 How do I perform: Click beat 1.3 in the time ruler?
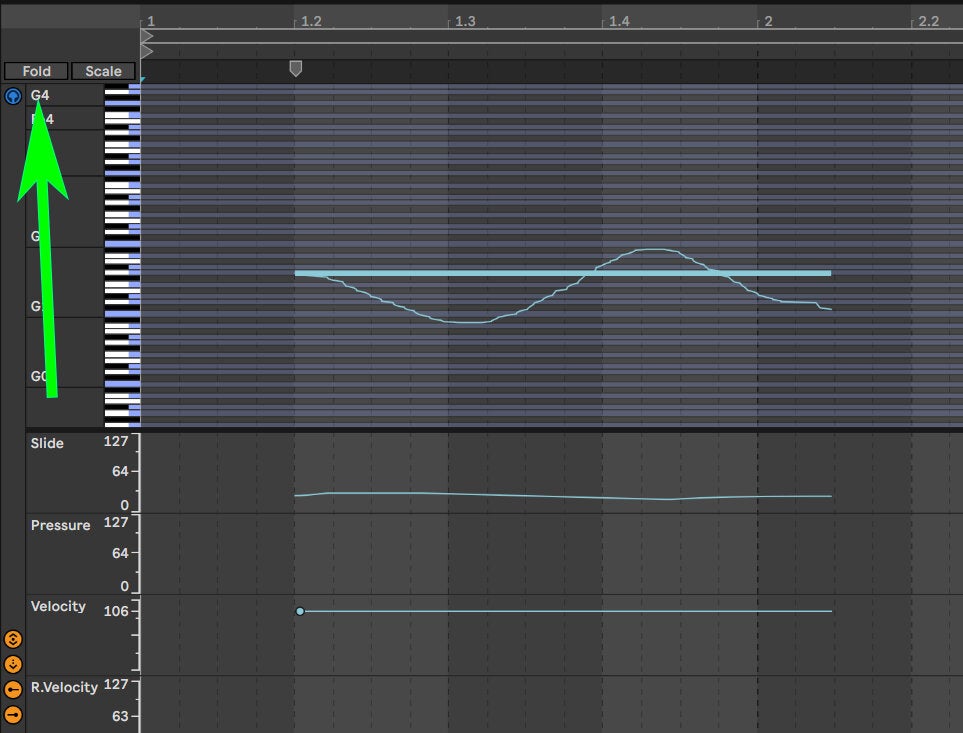pos(465,21)
